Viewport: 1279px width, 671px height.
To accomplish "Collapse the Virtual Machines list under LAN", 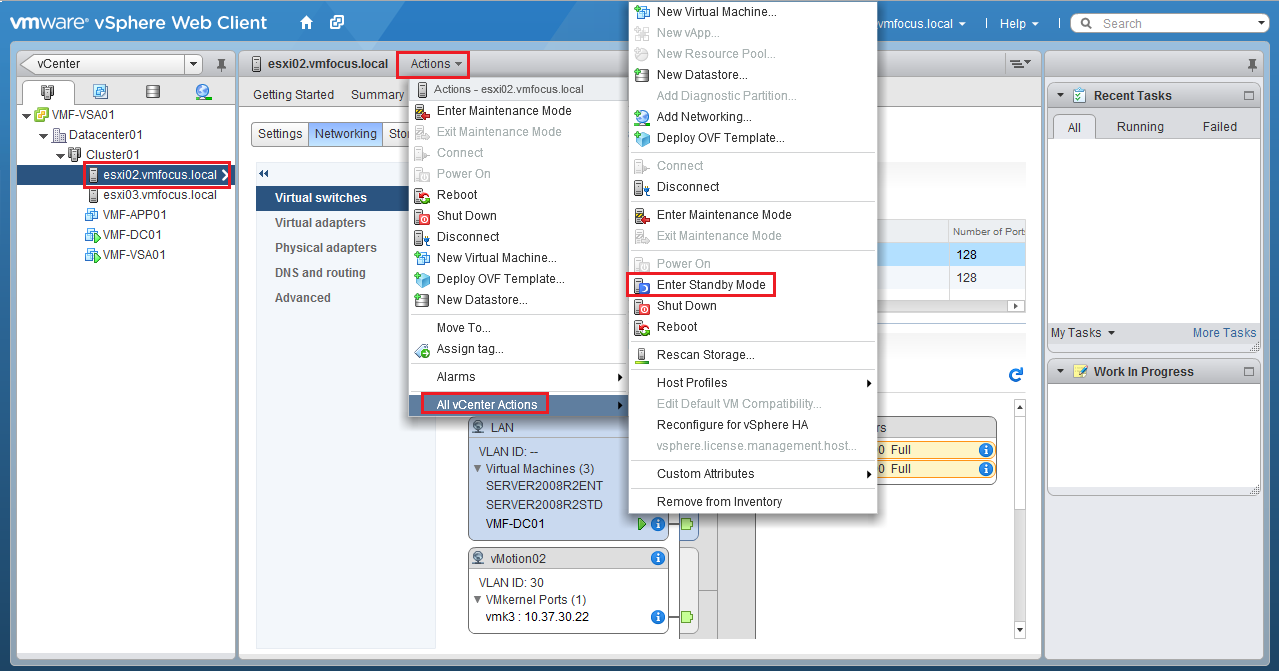I will coord(478,469).
